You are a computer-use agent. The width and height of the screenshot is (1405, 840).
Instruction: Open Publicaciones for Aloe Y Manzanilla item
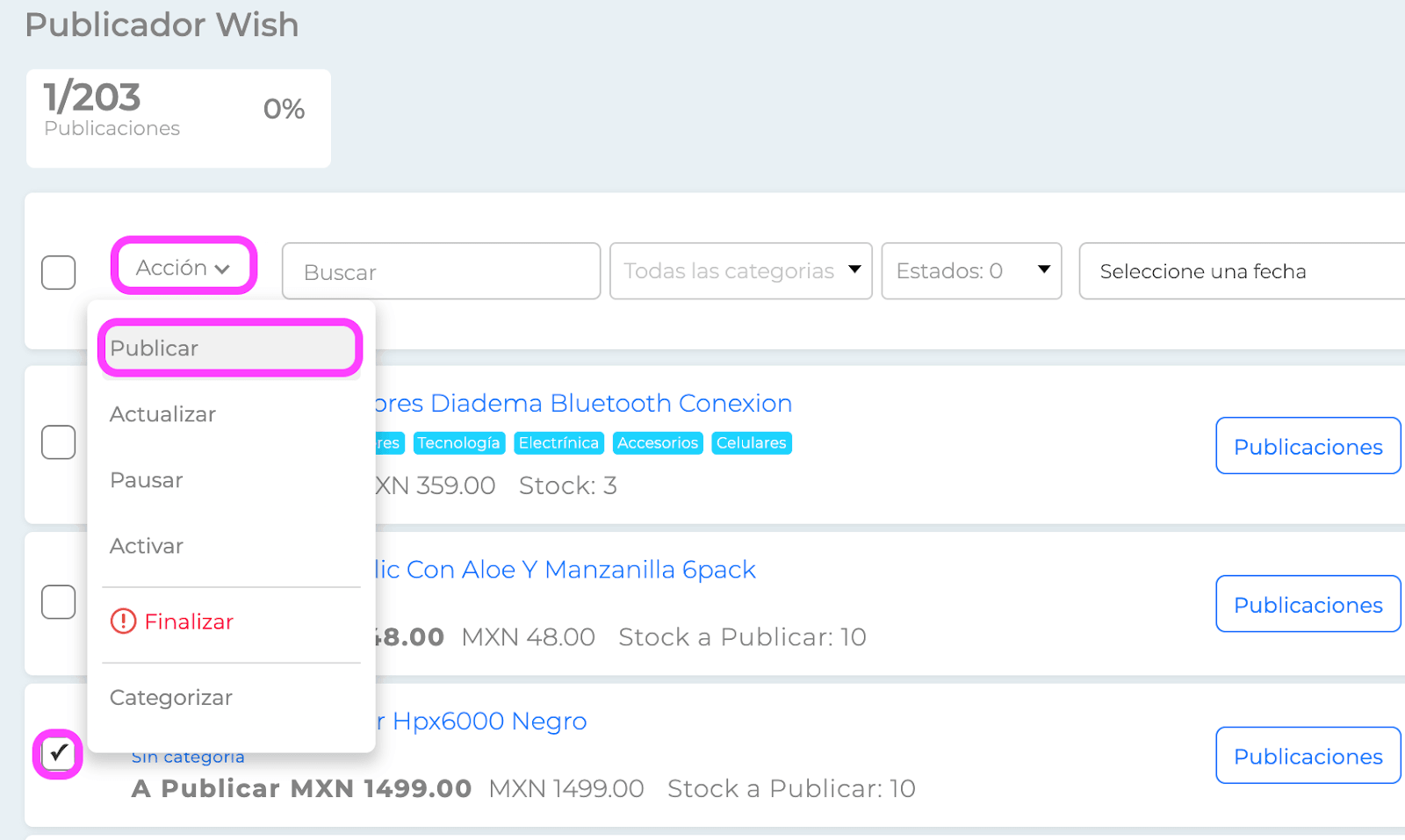pyautogui.click(x=1308, y=604)
